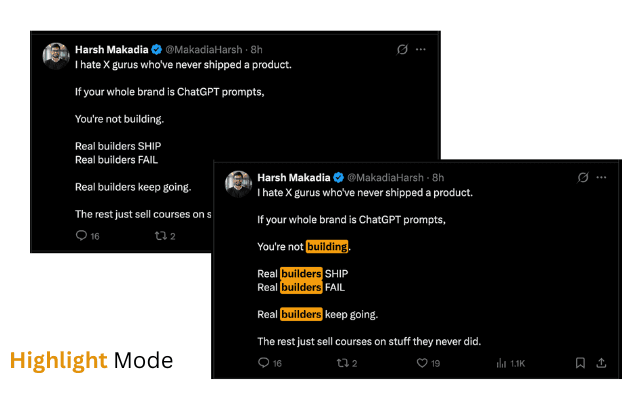Click the repost icon on the front tweet

click(x=341, y=363)
